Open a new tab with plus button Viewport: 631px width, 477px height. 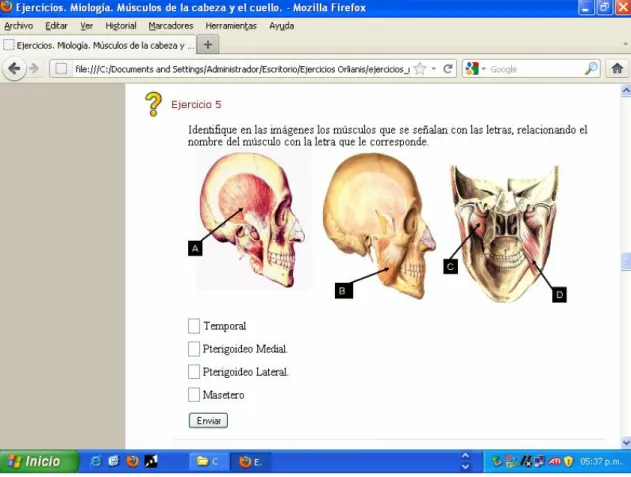pos(208,44)
